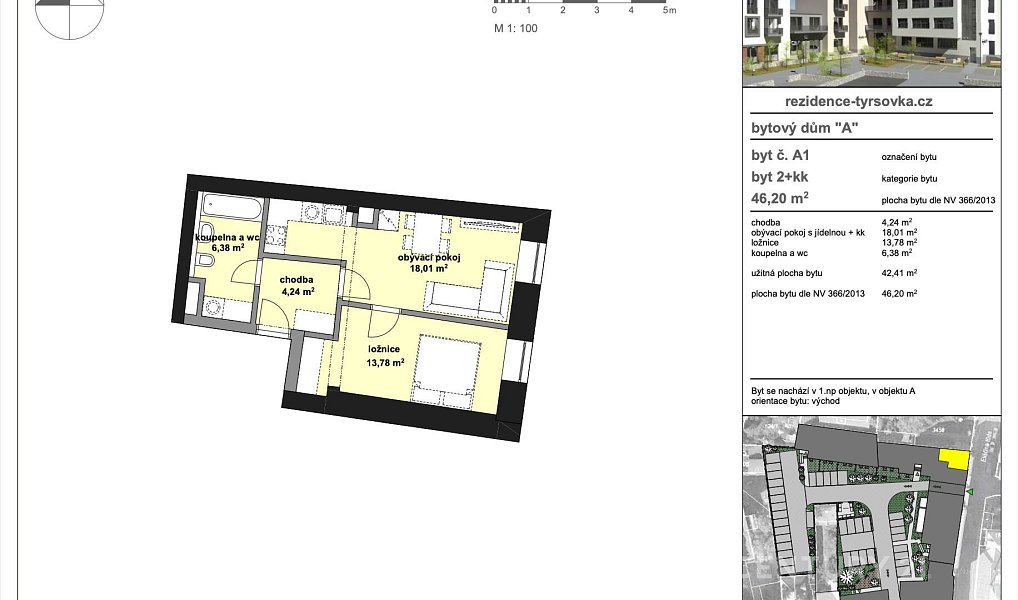Click the washing machine symbol in bathroom
The image size is (1018, 600).
pos(213,308)
